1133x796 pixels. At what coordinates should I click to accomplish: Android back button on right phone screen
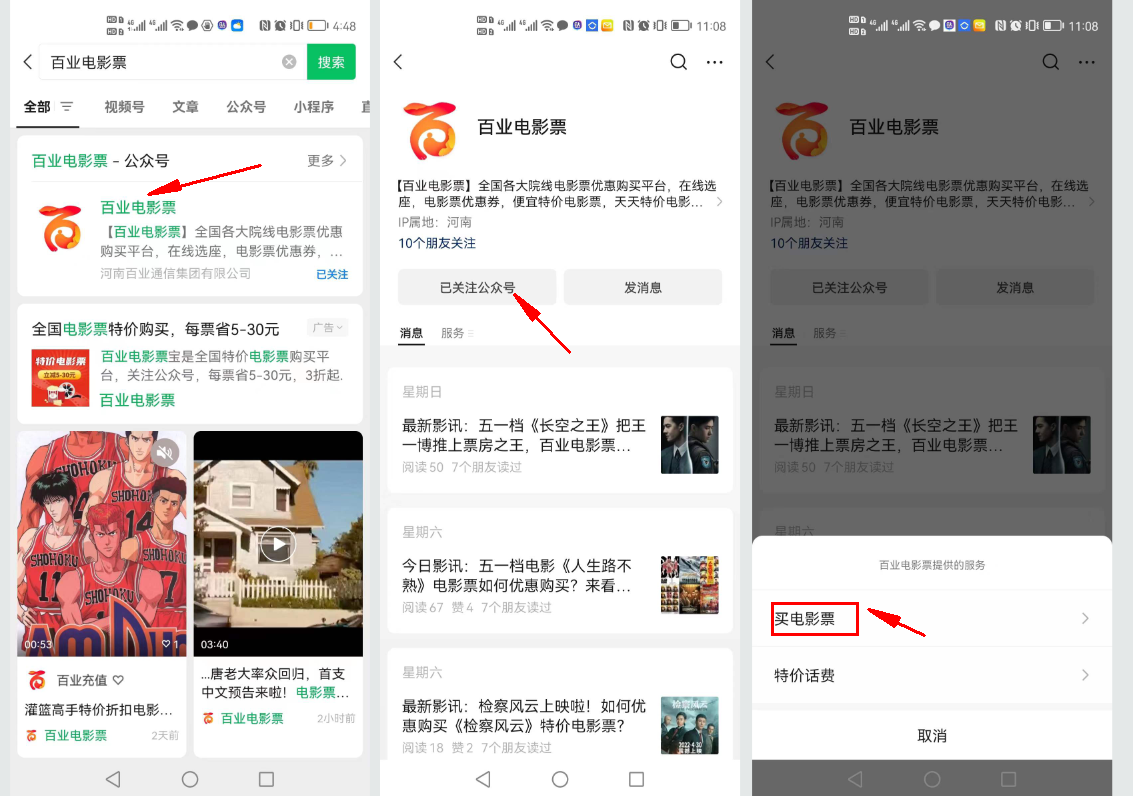[x=856, y=779]
